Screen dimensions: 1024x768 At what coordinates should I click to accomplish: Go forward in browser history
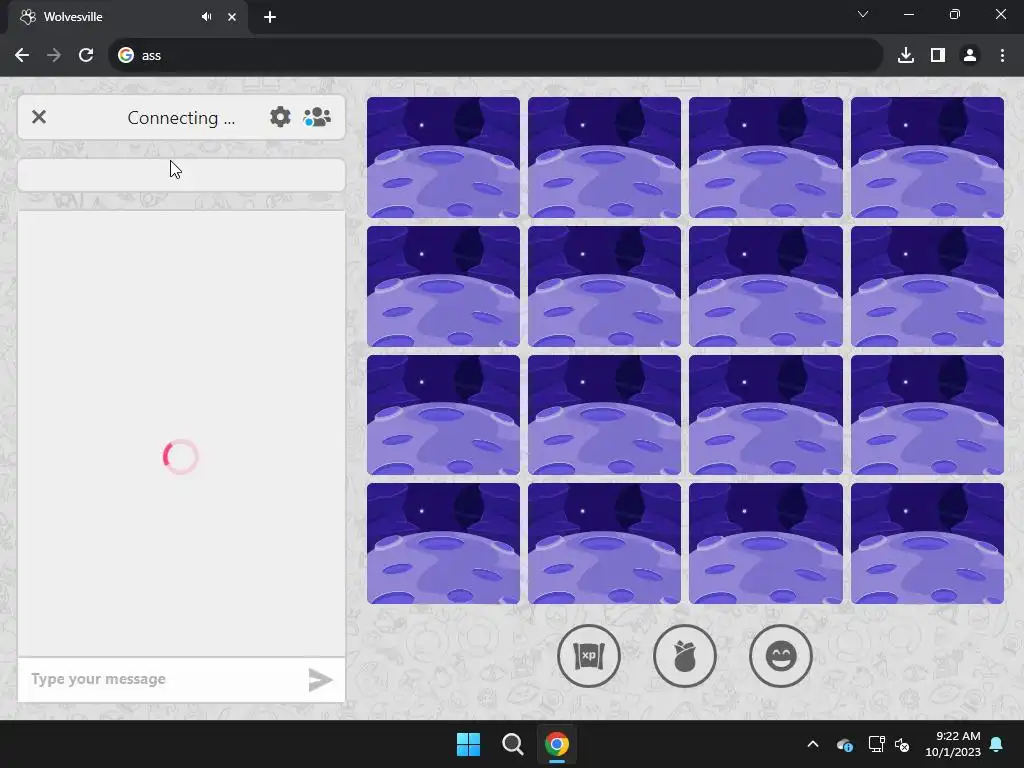(x=54, y=56)
